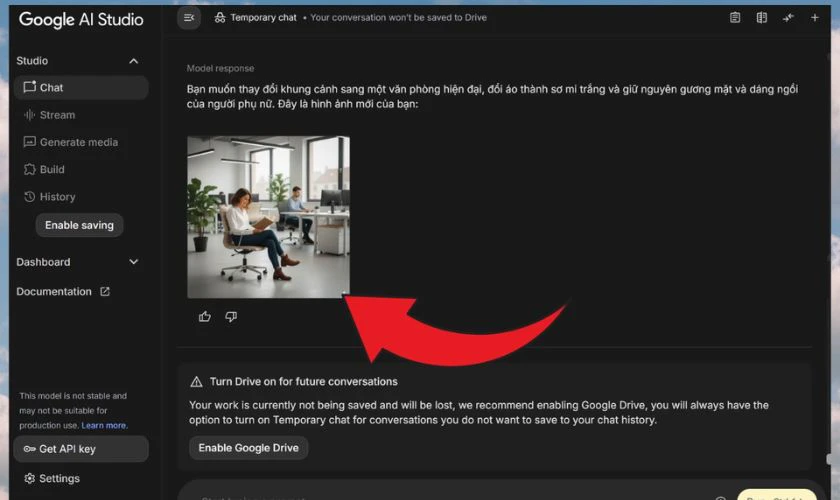The height and width of the screenshot is (500, 840).
Task: Give thumbs down to the response
Action: click(231, 317)
